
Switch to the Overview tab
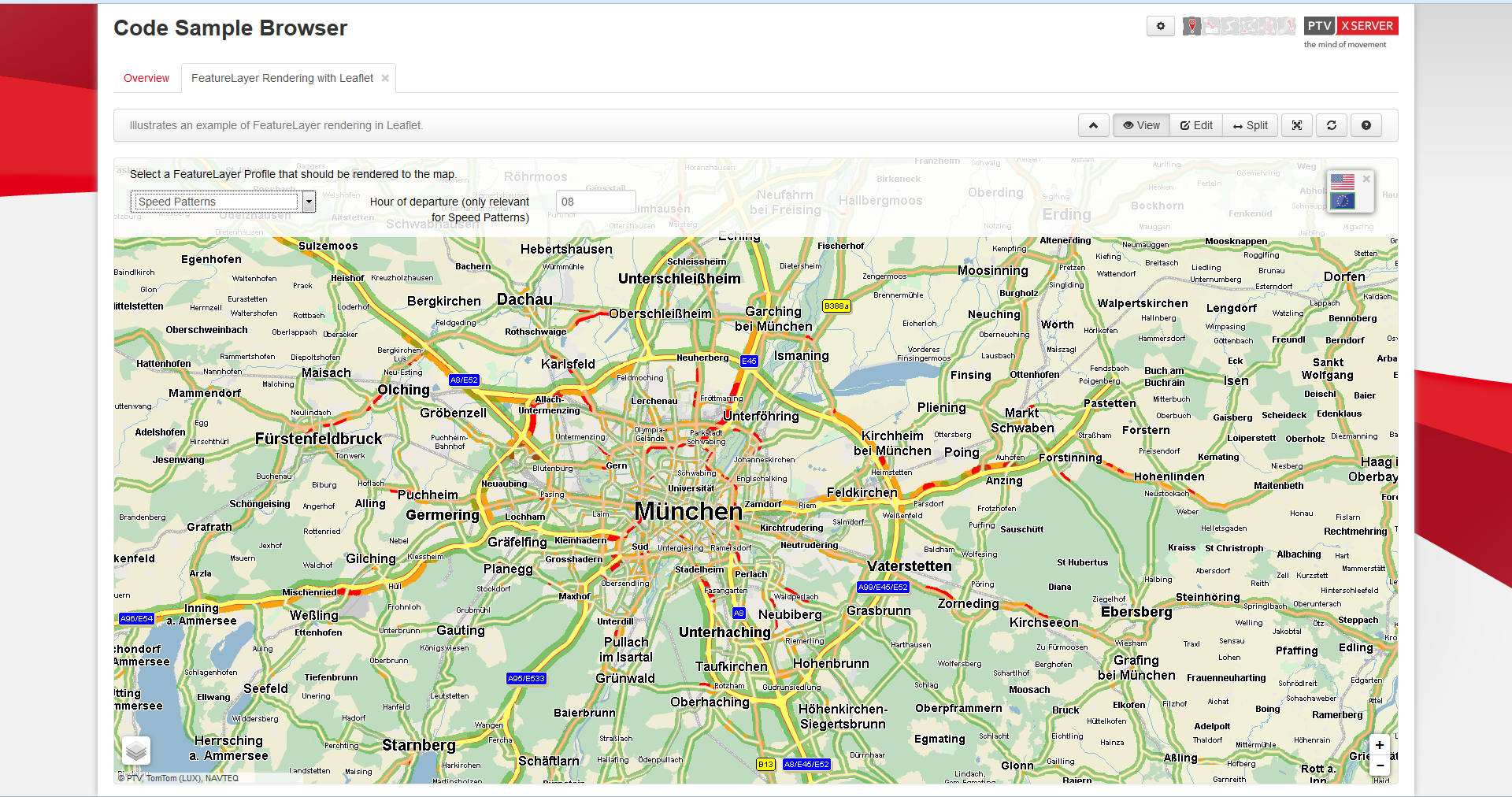[x=146, y=78]
